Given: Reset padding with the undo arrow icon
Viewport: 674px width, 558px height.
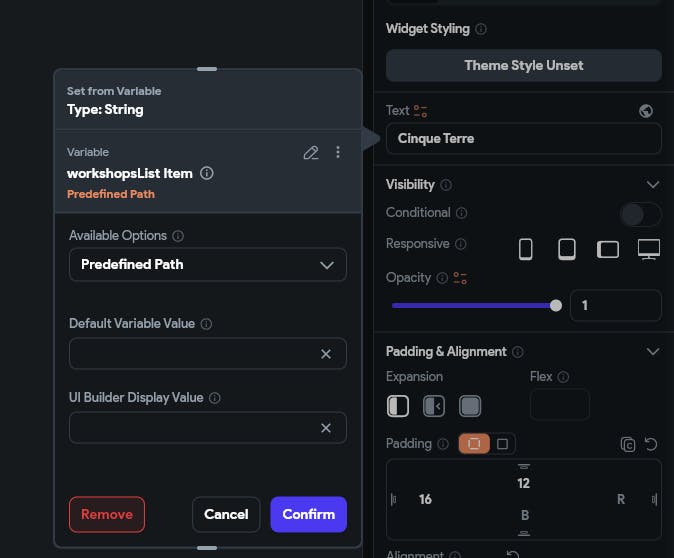Looking at the screenshot, I should [x=651, y=444].
